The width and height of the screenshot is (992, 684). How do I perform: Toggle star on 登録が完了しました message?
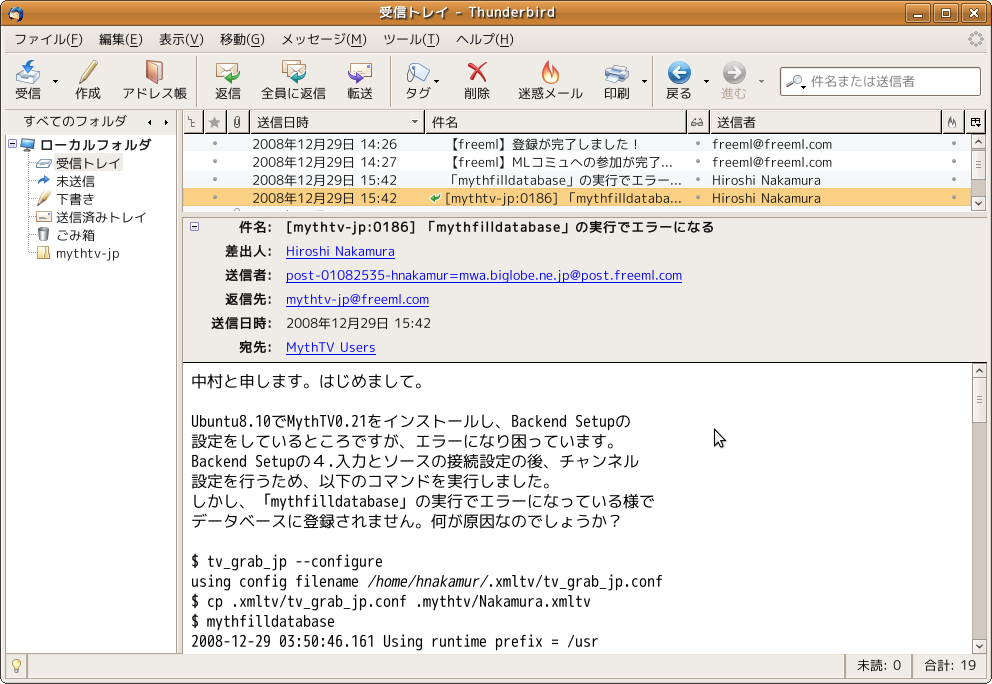[215, 144]
